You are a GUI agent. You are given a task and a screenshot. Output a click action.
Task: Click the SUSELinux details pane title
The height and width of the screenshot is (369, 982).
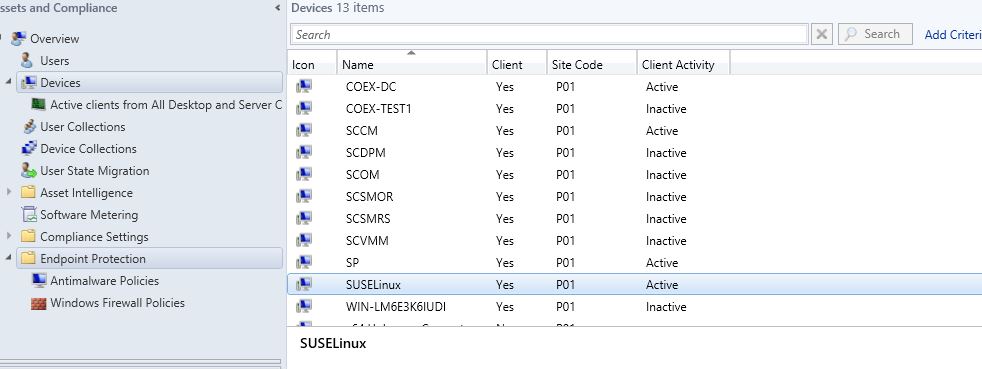tap(333, 343)
